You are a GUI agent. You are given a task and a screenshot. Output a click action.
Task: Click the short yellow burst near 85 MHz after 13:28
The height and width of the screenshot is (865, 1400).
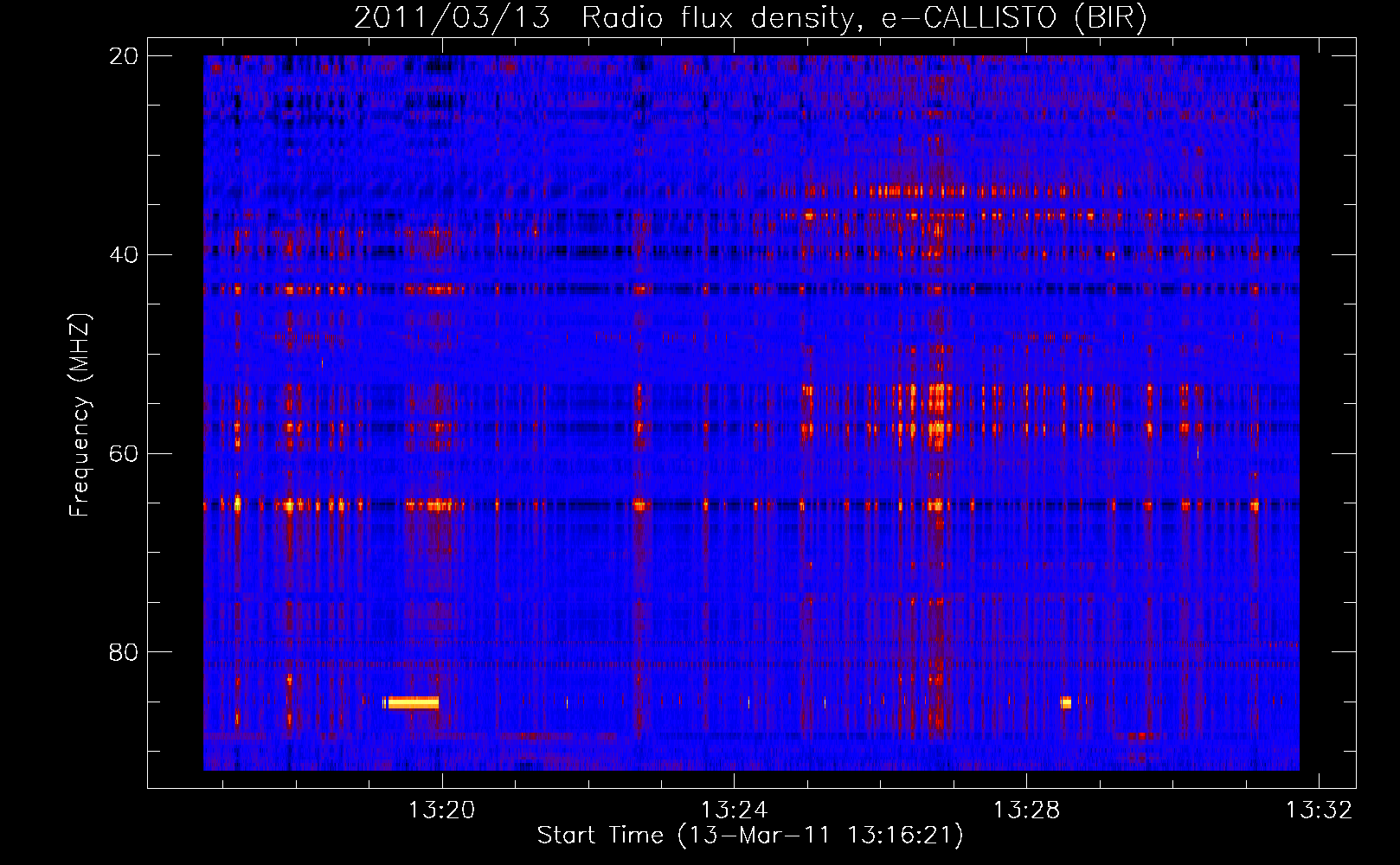click(x=1066, y=702)
